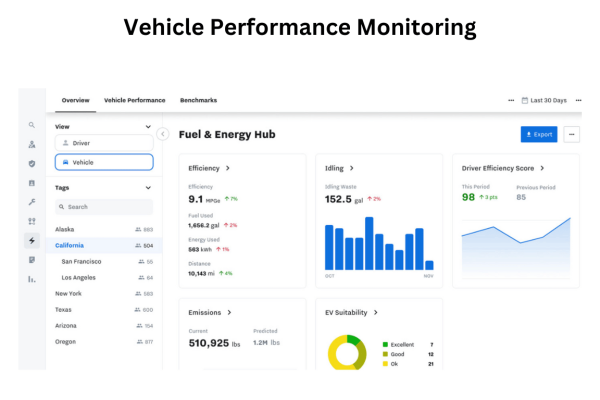Click the search icon in left sidebar
This screenshot has height=400, width=600.
coord(32,125)
